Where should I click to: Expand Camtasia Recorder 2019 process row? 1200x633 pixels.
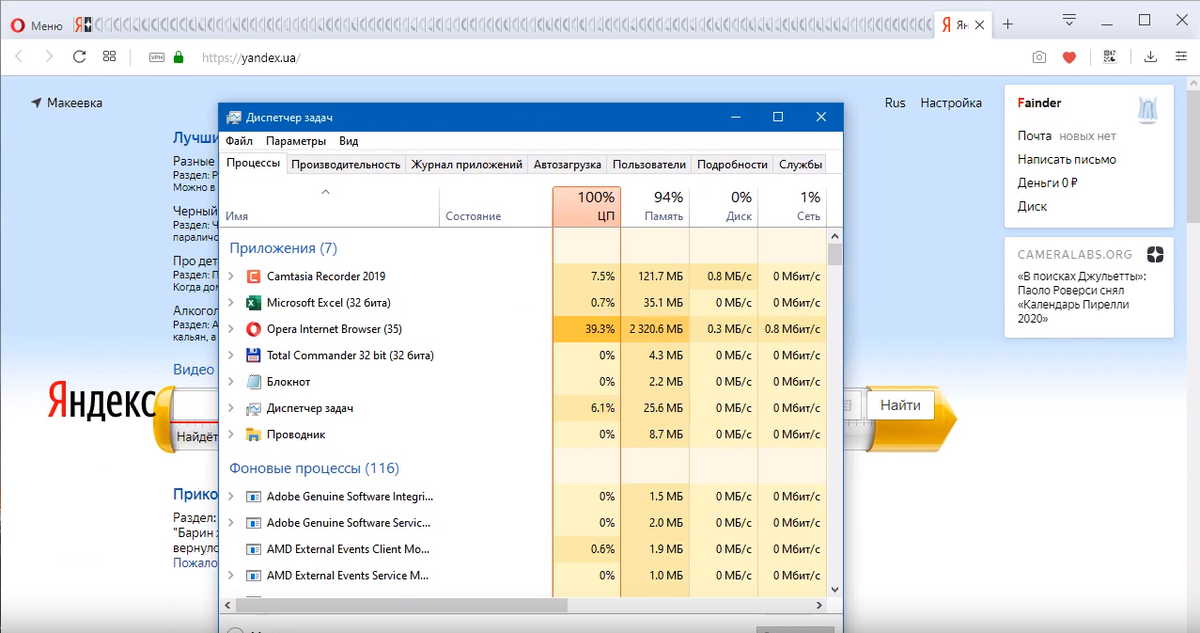tap(231, 276)
